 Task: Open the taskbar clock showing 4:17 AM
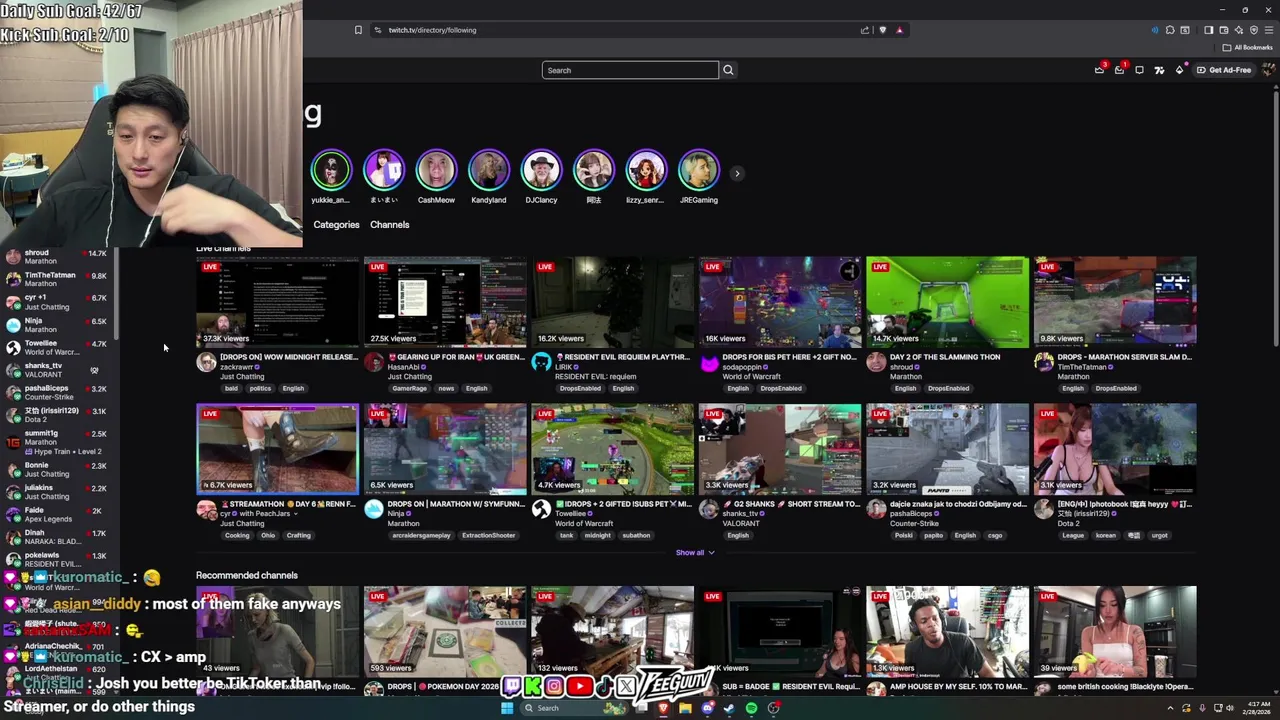1255,708
